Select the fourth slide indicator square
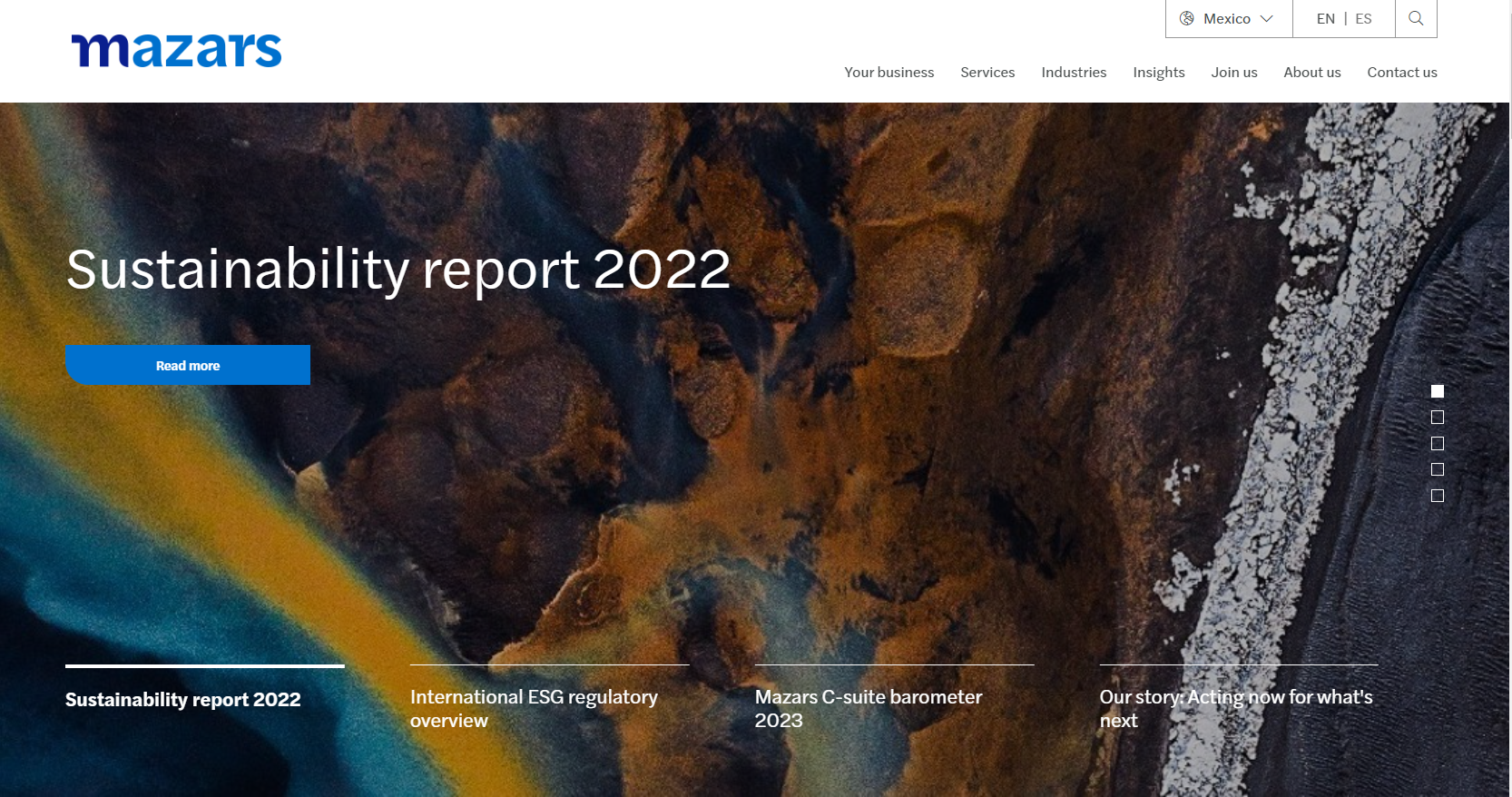Screen dimensions: 1512x797 (1438, 469)
